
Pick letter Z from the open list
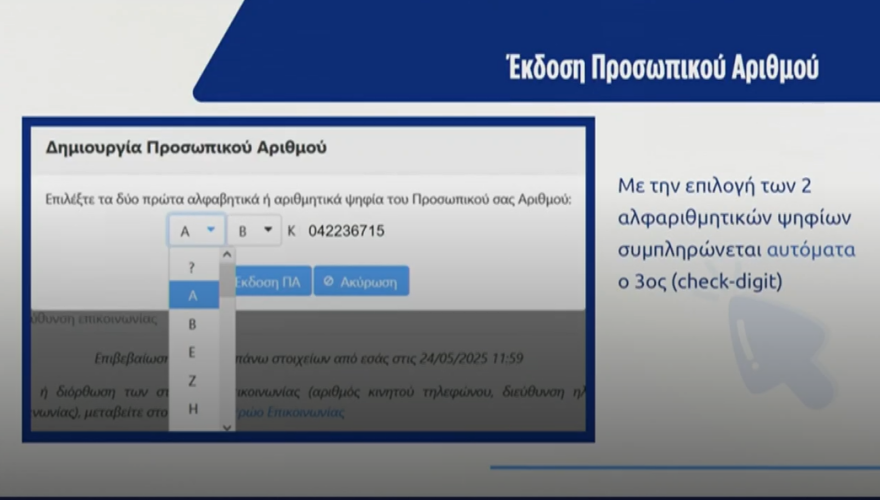tap(192, 381)
